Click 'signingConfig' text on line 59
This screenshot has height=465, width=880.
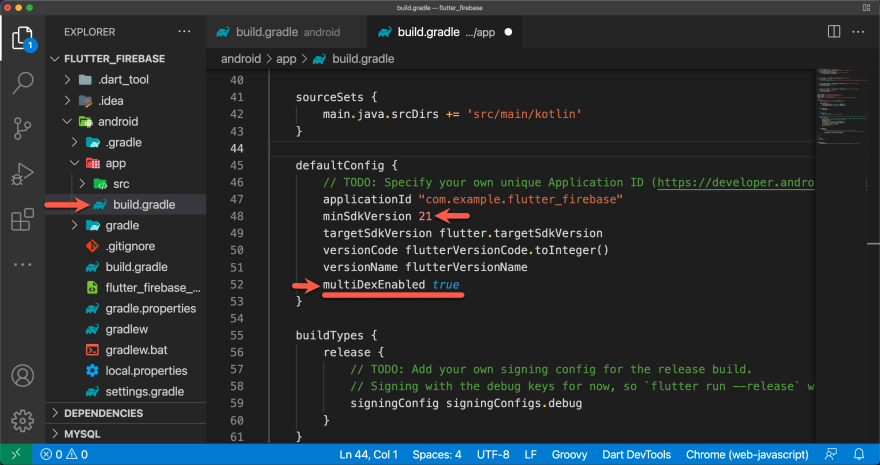coord(395,404)
